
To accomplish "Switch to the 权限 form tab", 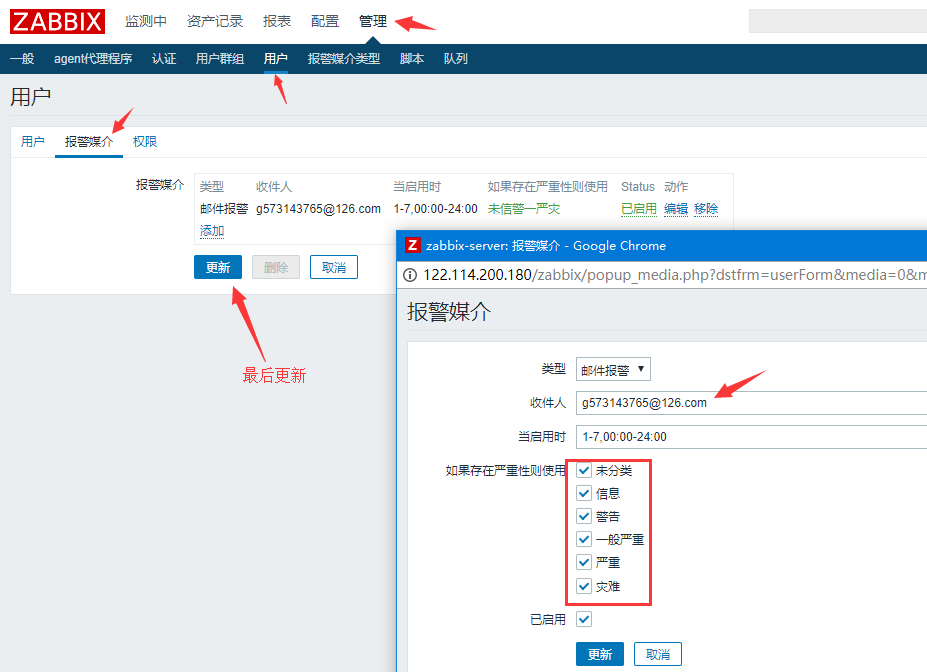I will pos(145,142).
